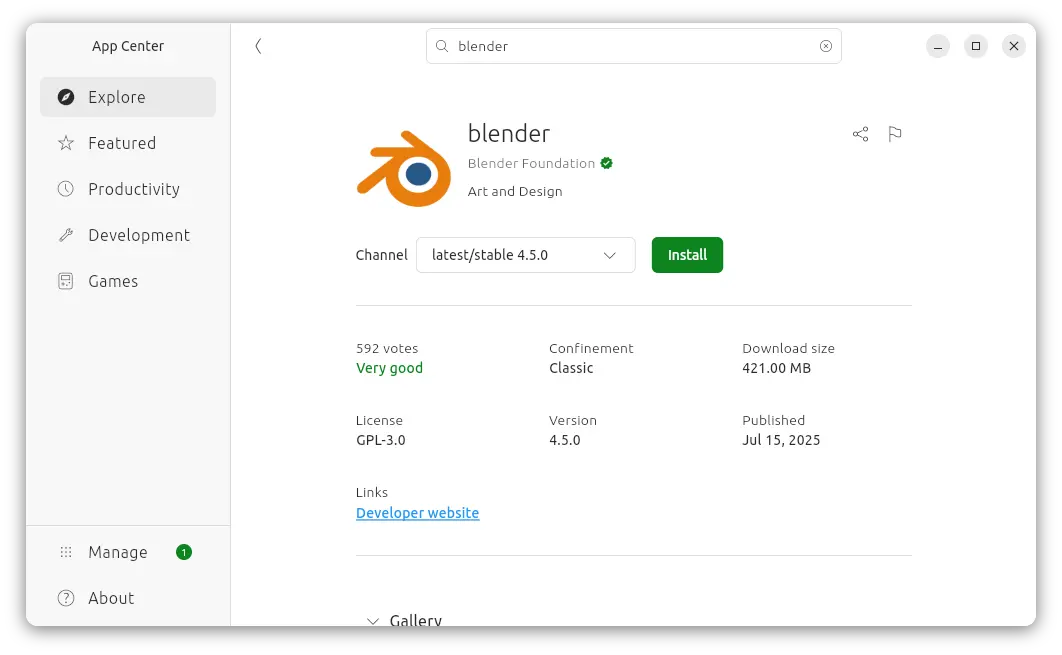The image size is (1062, 655).
Task: Select the Development category
Action: (x=128, y=235)
